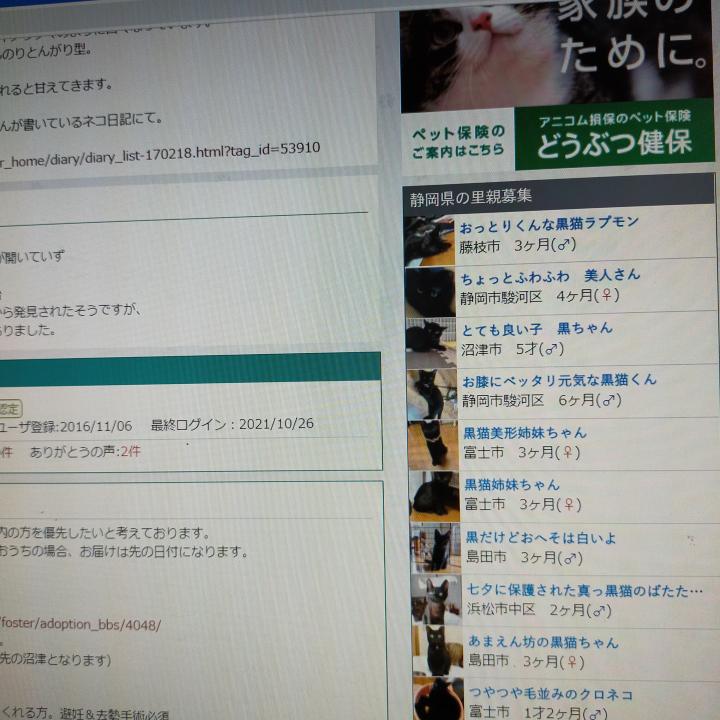Open listing 黒猫美形姉妹ちゃん
The width and height of the screenshot is (720, 720).
(525, 433)
